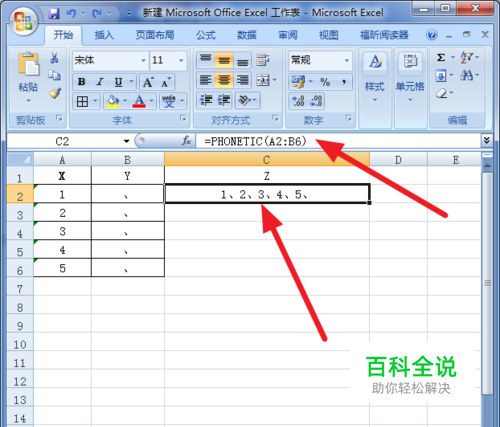
Task: Decrease the indent
Action: (206, 100)
